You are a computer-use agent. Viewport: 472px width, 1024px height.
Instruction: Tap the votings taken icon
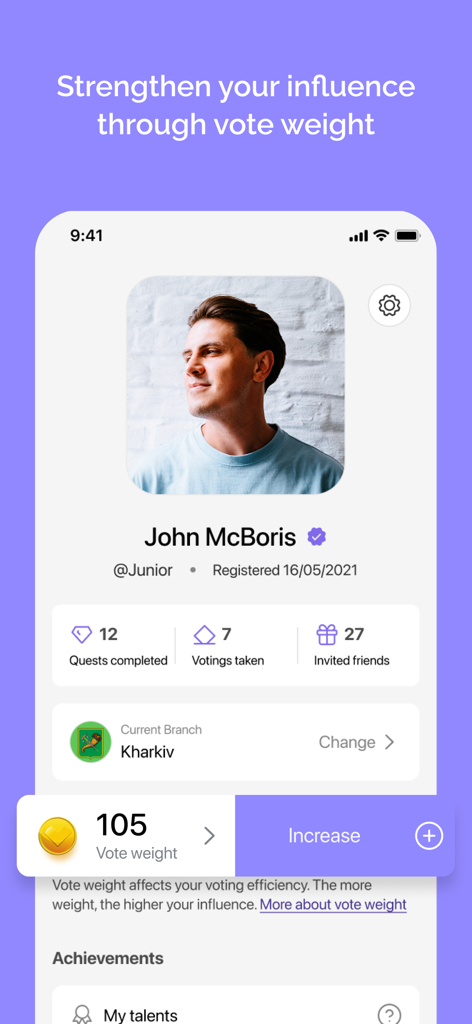pos(204,634)
